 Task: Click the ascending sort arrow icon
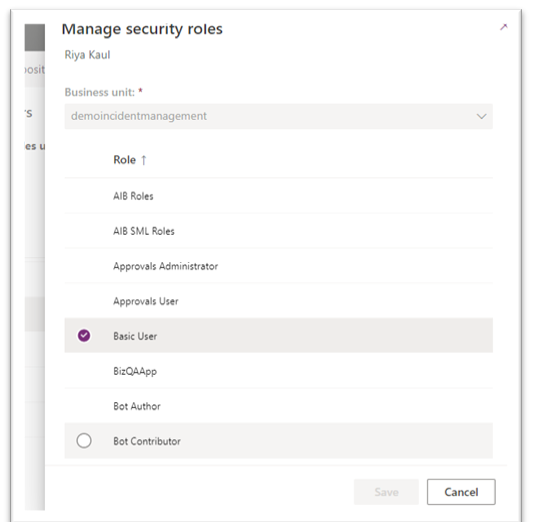(x=144, y=160)
